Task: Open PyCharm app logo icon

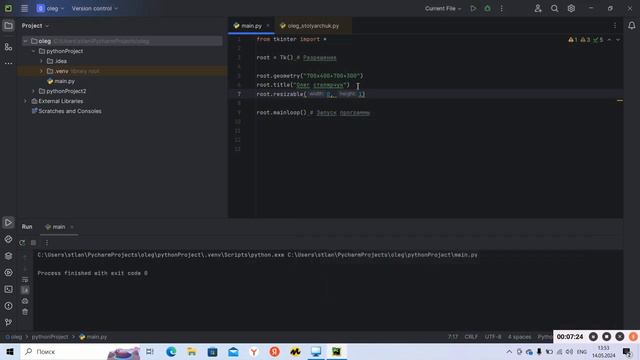Action: coord(8,8)
